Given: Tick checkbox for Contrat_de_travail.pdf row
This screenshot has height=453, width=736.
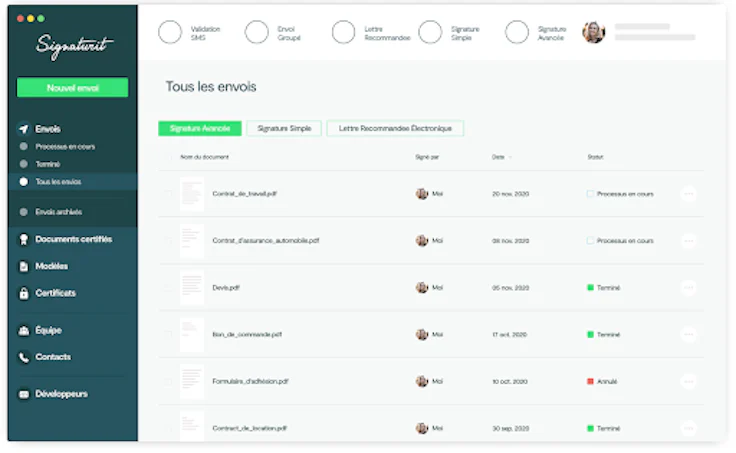Looking at the screenshot, I should point(168,193).
